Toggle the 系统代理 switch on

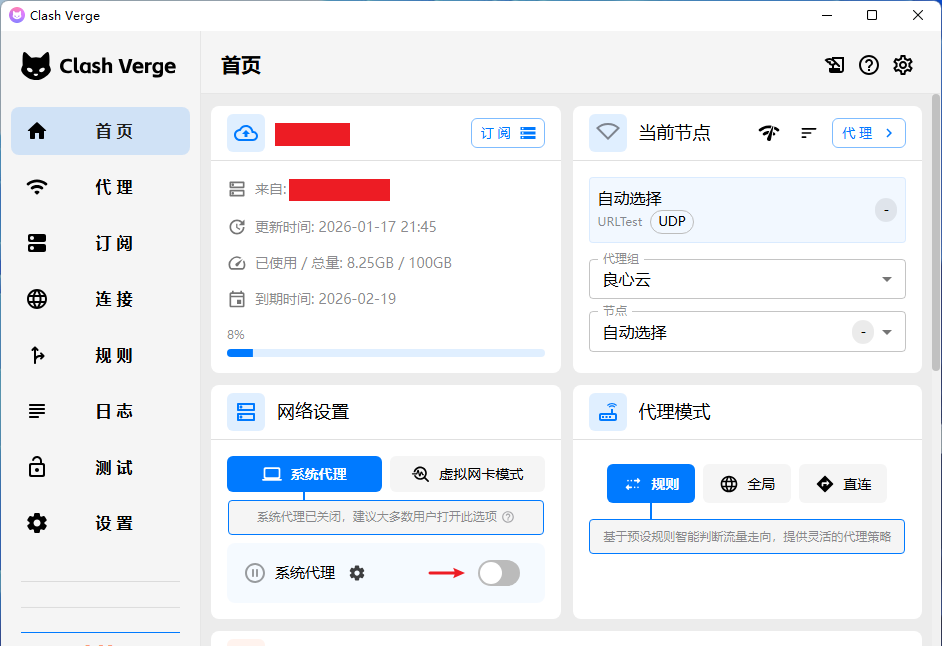tap(499, 573)
